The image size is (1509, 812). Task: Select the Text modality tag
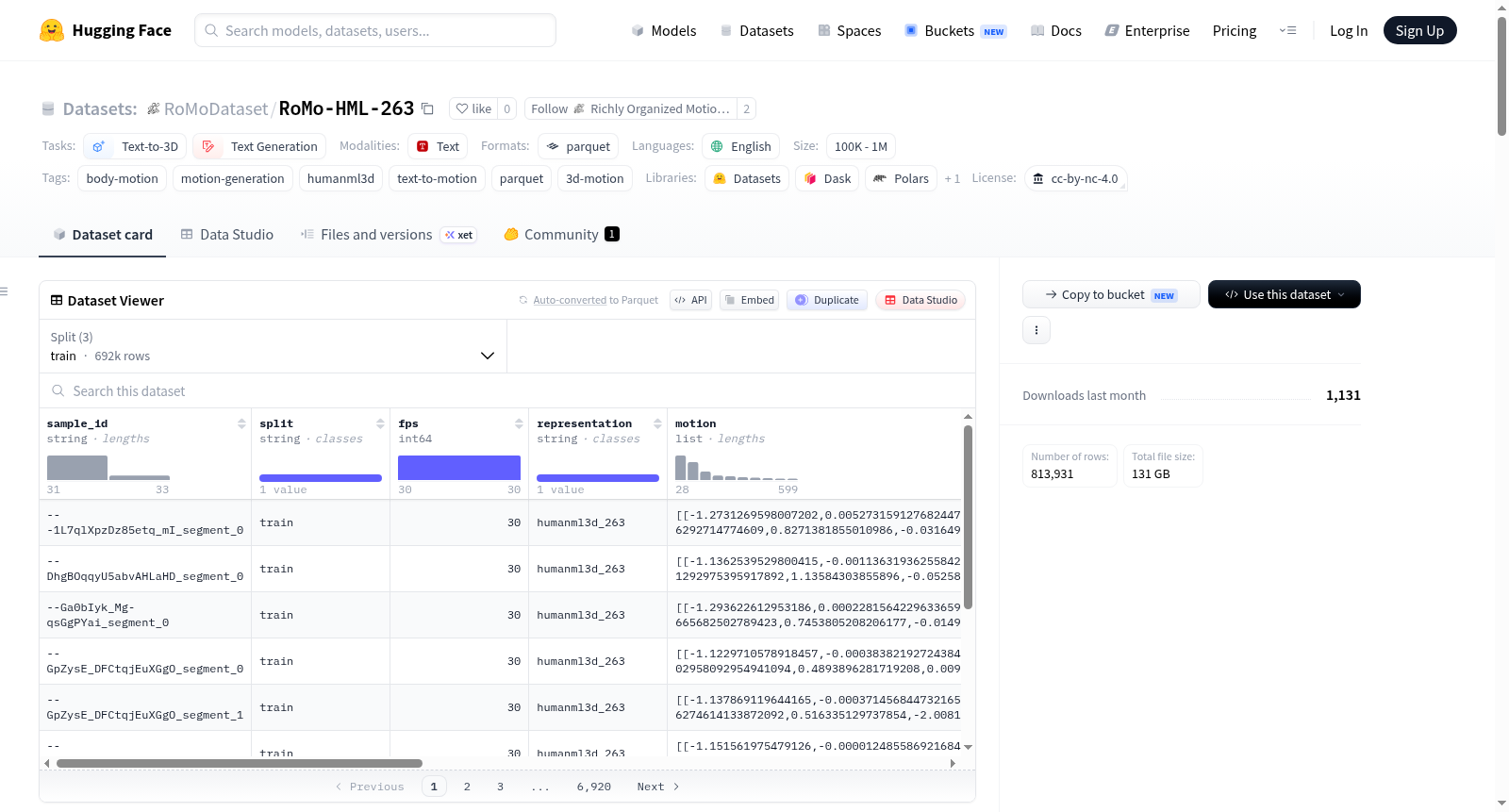[x=438, y=146]
